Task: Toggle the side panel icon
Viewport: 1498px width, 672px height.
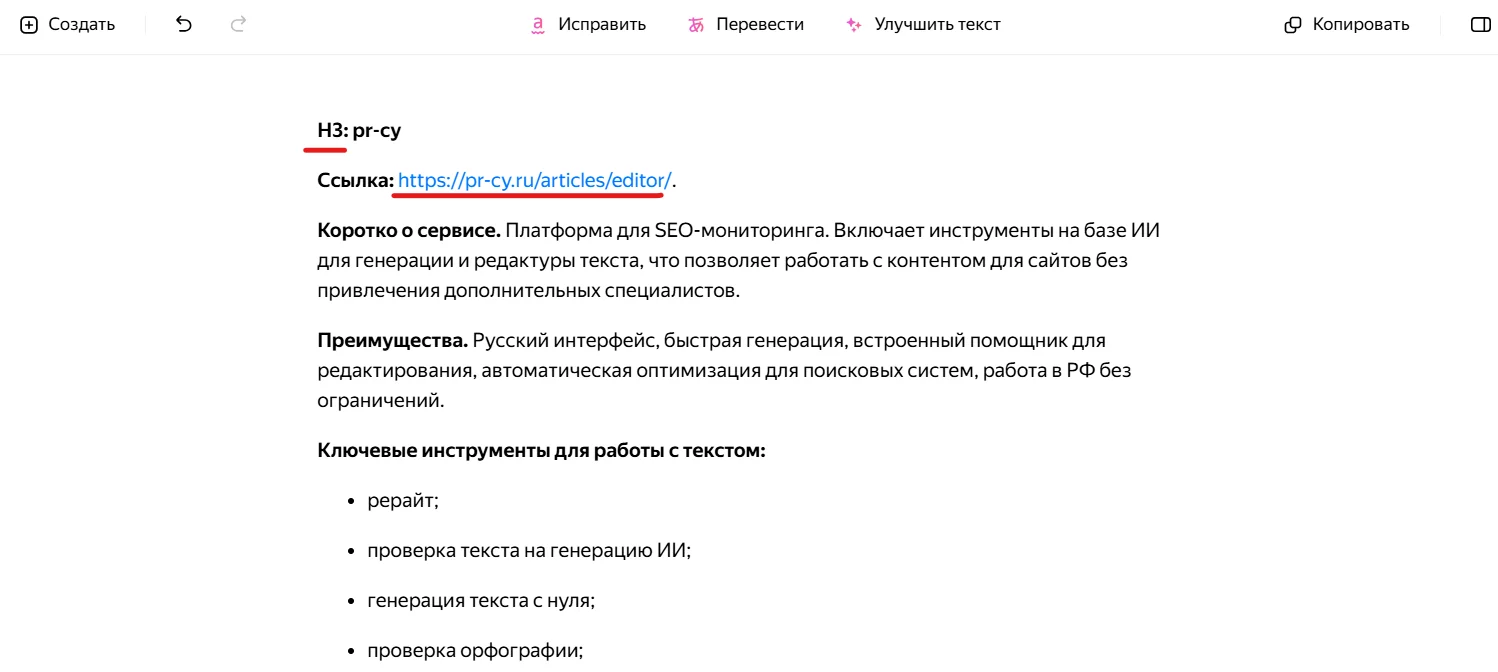Action: click(x=1480, y=25)
